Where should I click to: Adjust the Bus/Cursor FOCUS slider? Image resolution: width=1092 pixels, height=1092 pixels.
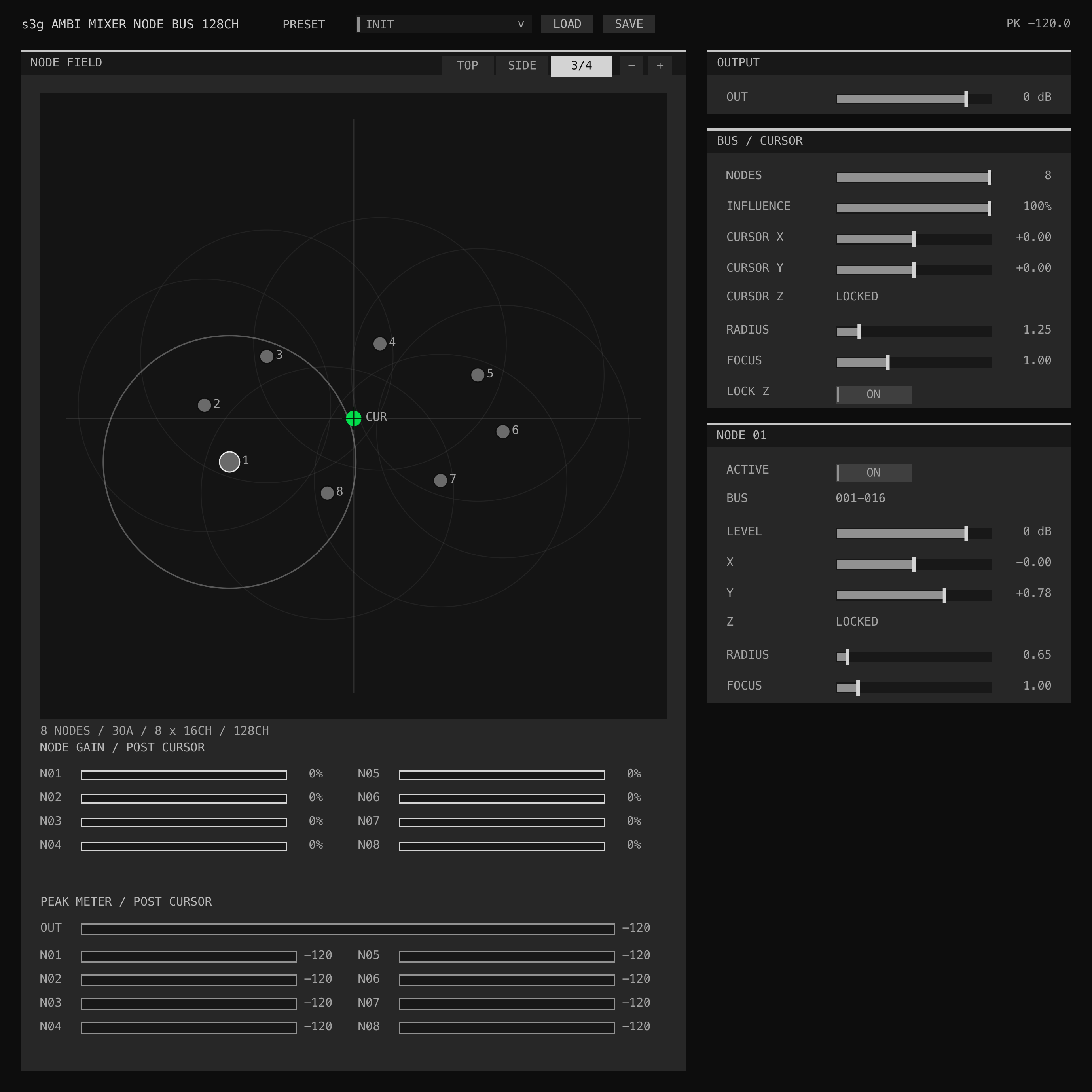click(x=914, y=362)
